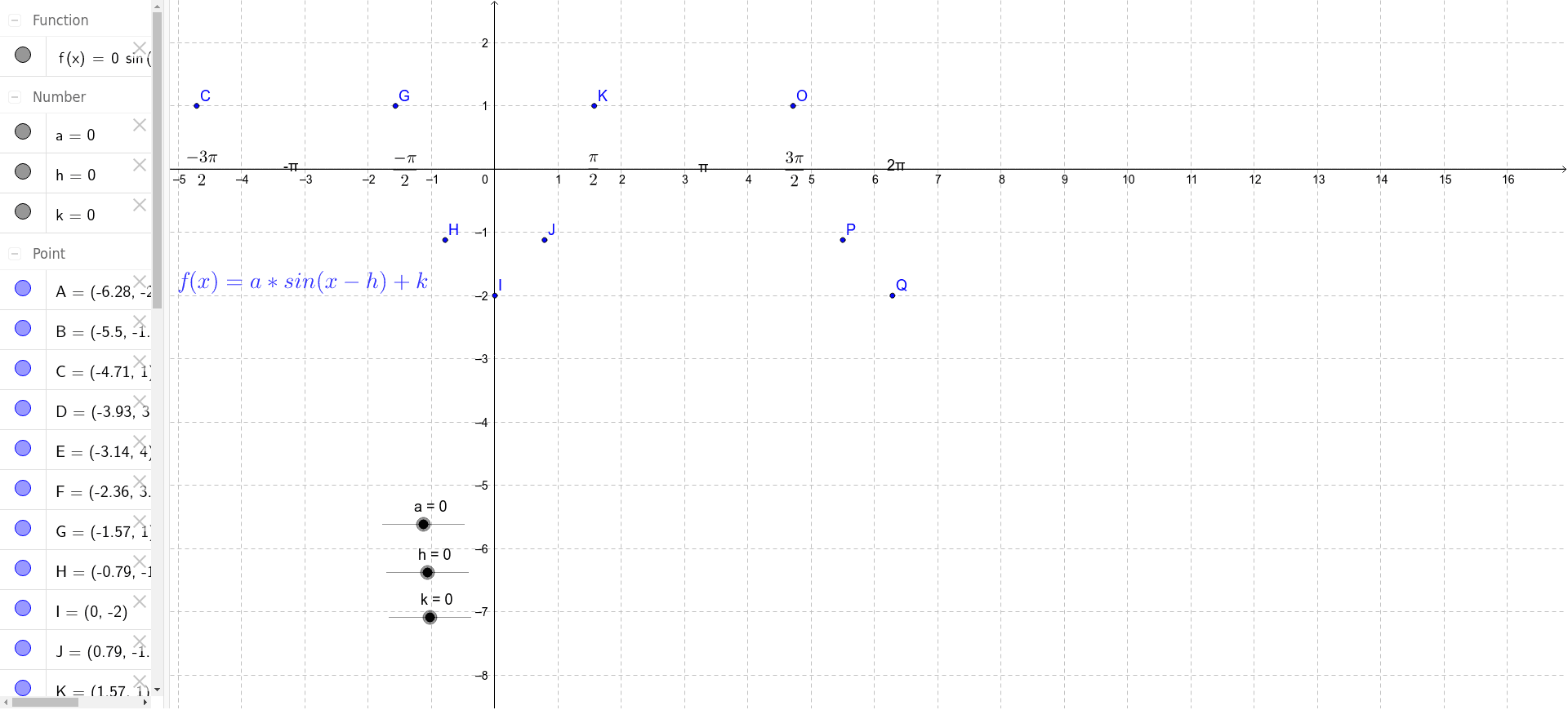Screen dimensions: 1568x710
Task: Hide point A using its visibility circle
Action: pos(23,288)
